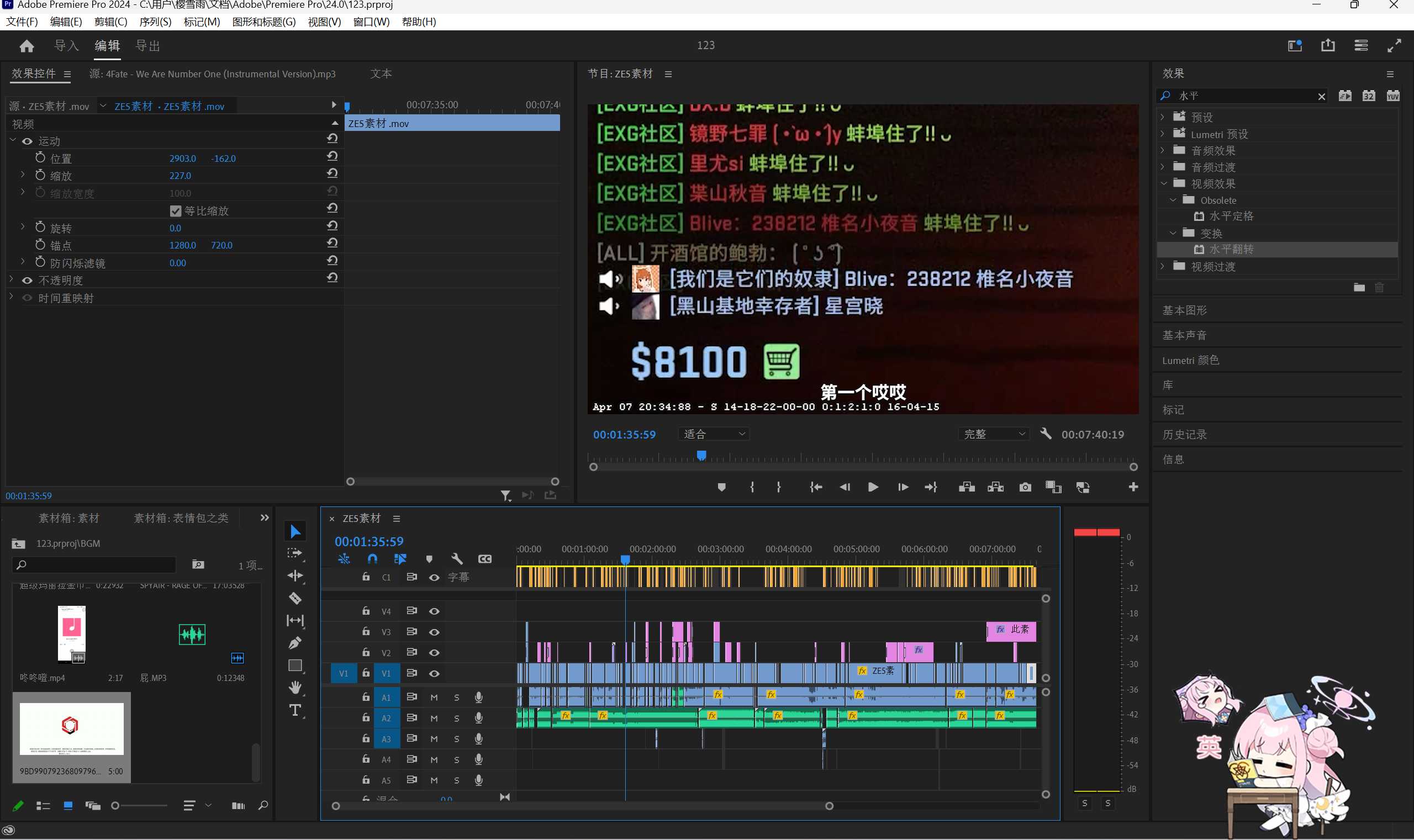Screen dimensions: 1414x840
Task: Toggle Linked Selection in timeline
Action: click(x=400, y=559)
